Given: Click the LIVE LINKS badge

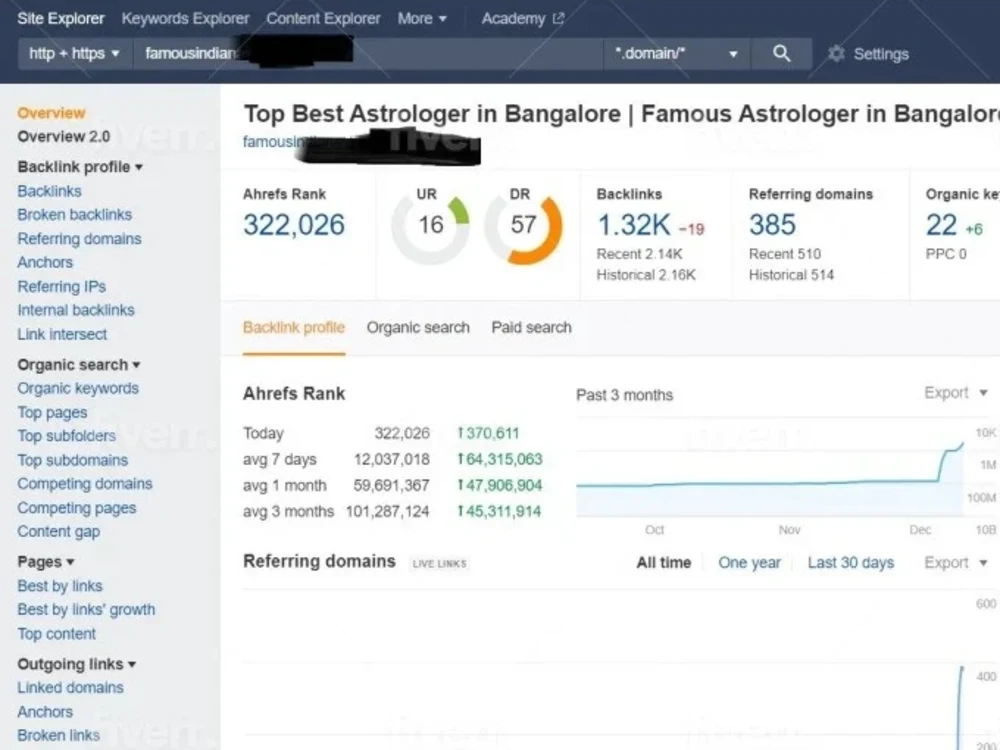Looking at the screenshot, I should 439,564.
